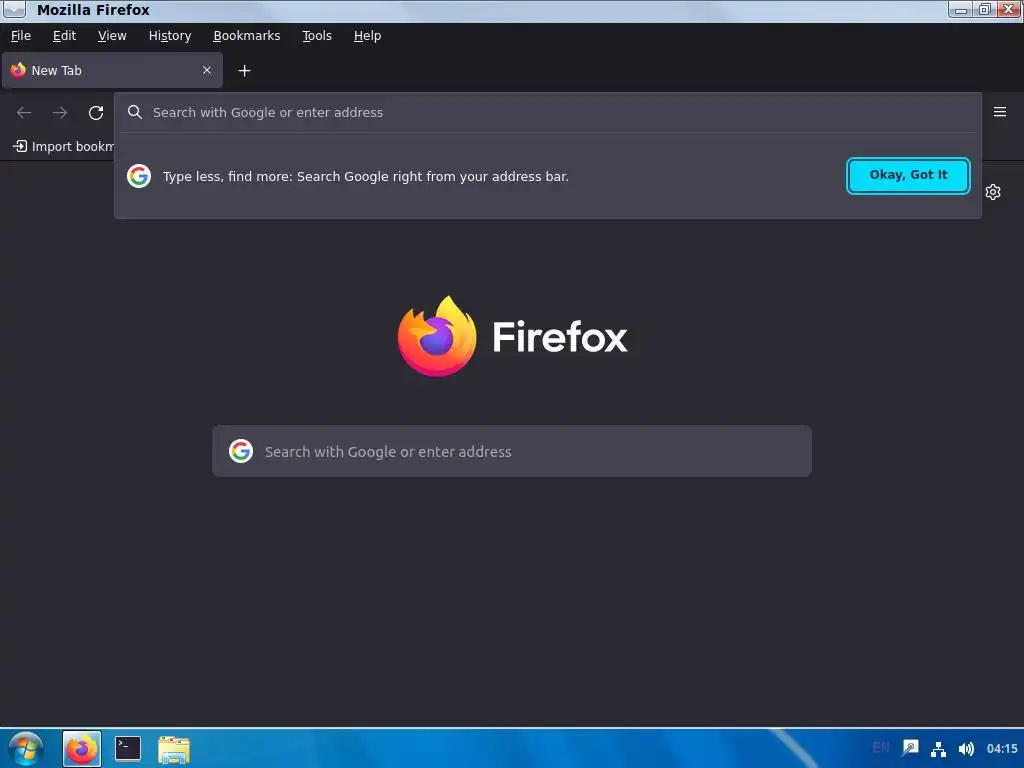This screenshot has height=768, width=1024.
Task: Click Google icon in page search box
Action: coord(240,451)
